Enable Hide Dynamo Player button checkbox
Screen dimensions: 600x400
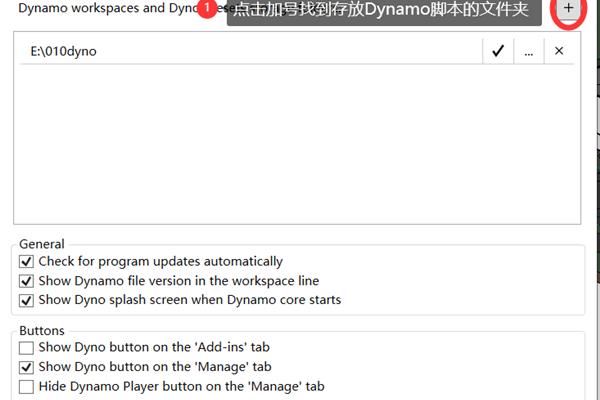(26, 387)
